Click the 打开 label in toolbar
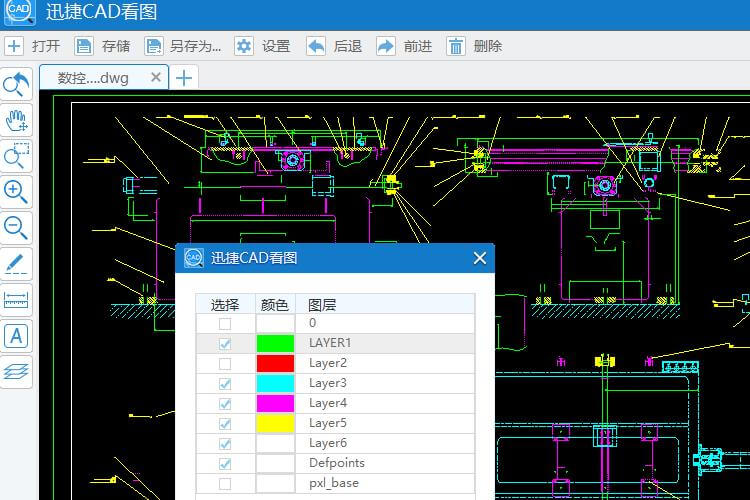 tap(46, 46)
